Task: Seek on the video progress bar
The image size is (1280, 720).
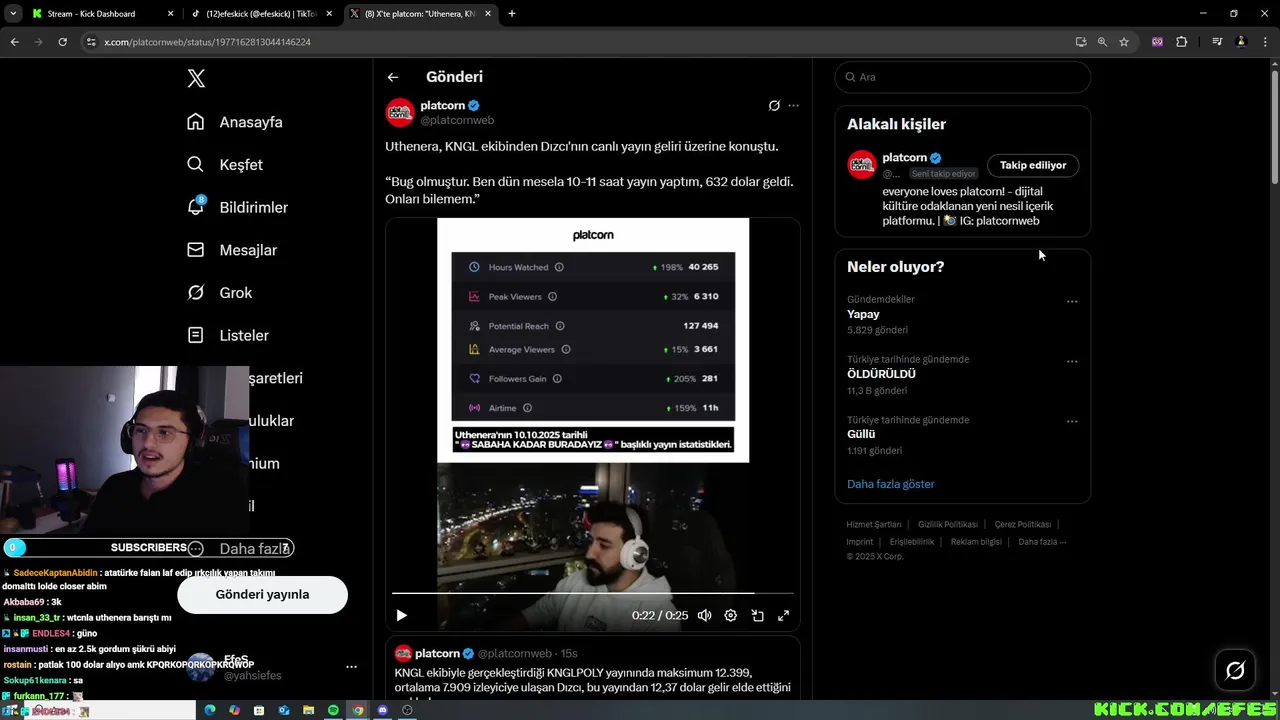Action: [x=592, y=593]
